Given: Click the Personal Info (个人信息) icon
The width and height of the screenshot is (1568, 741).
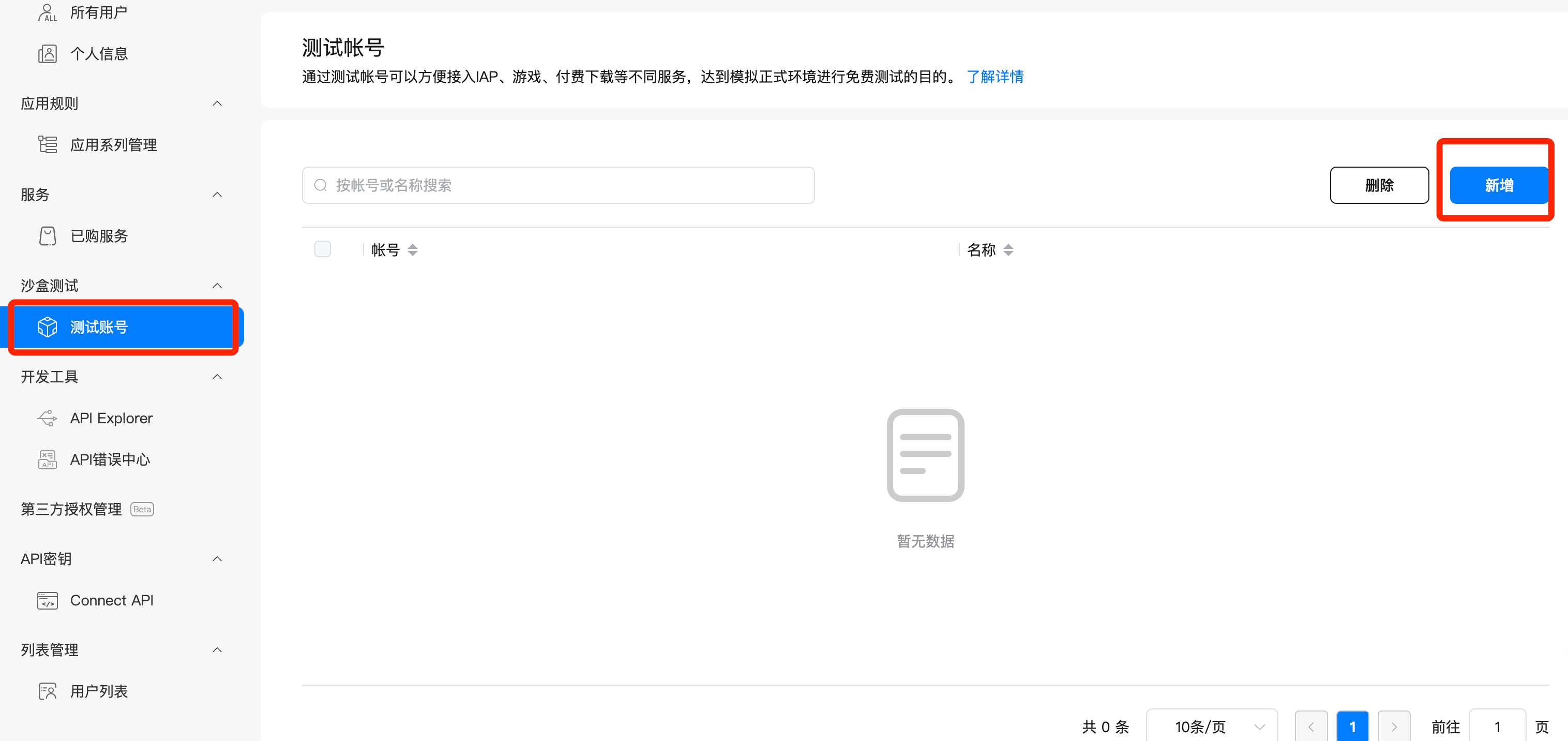Looking at the screenshot, I should coord(48,54).
